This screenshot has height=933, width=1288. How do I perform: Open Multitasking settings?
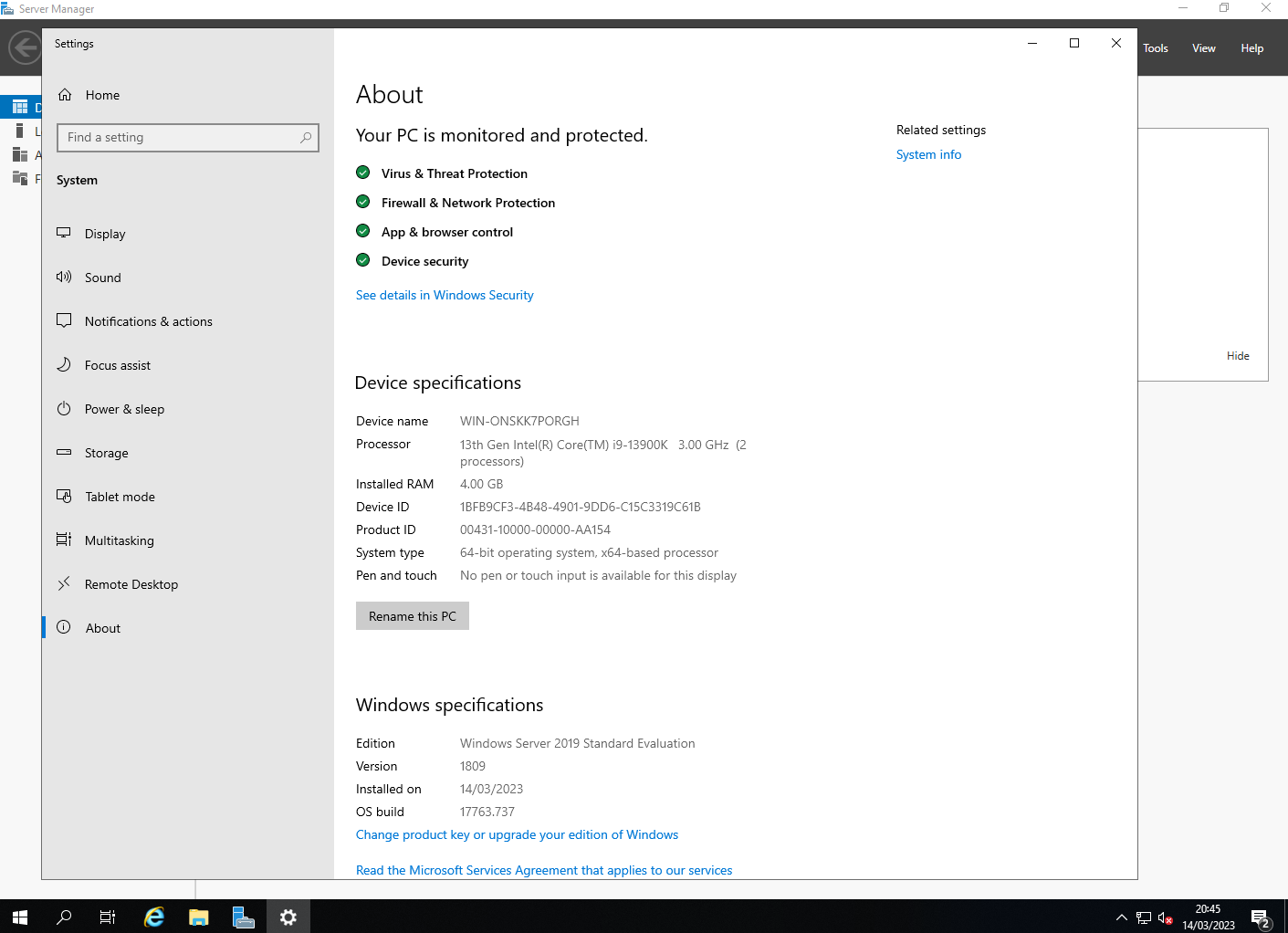(119, 540)
